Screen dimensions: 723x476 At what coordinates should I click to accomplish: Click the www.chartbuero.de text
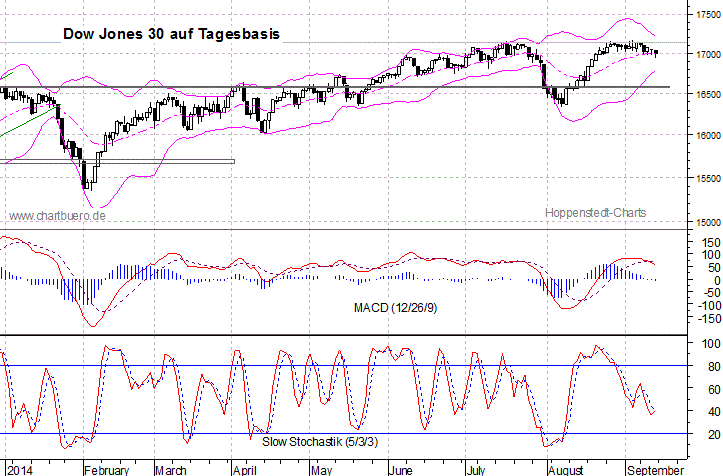click(x=57, y=216)
